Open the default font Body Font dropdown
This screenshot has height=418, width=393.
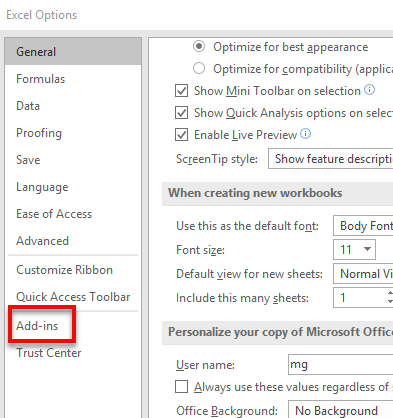pyautogui.click(x=363, y=226)
